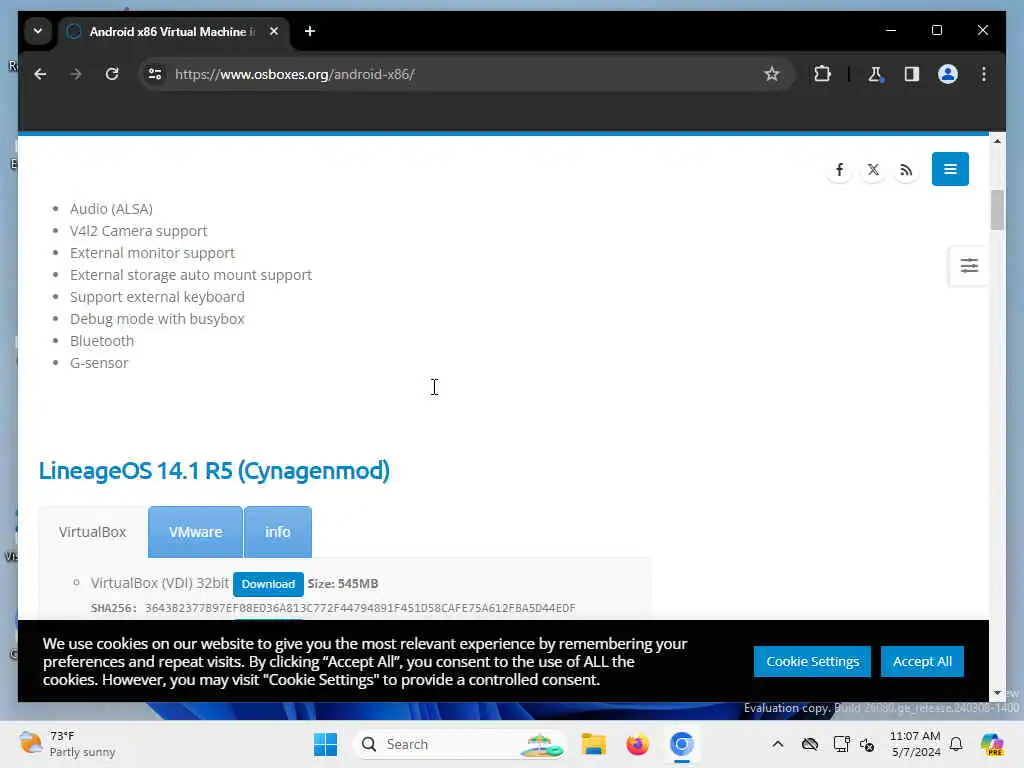Image resolution: width=1024 pixels, height=768 pixels.
Task: Toggle the browser side panel
Action: pos(912,74)
